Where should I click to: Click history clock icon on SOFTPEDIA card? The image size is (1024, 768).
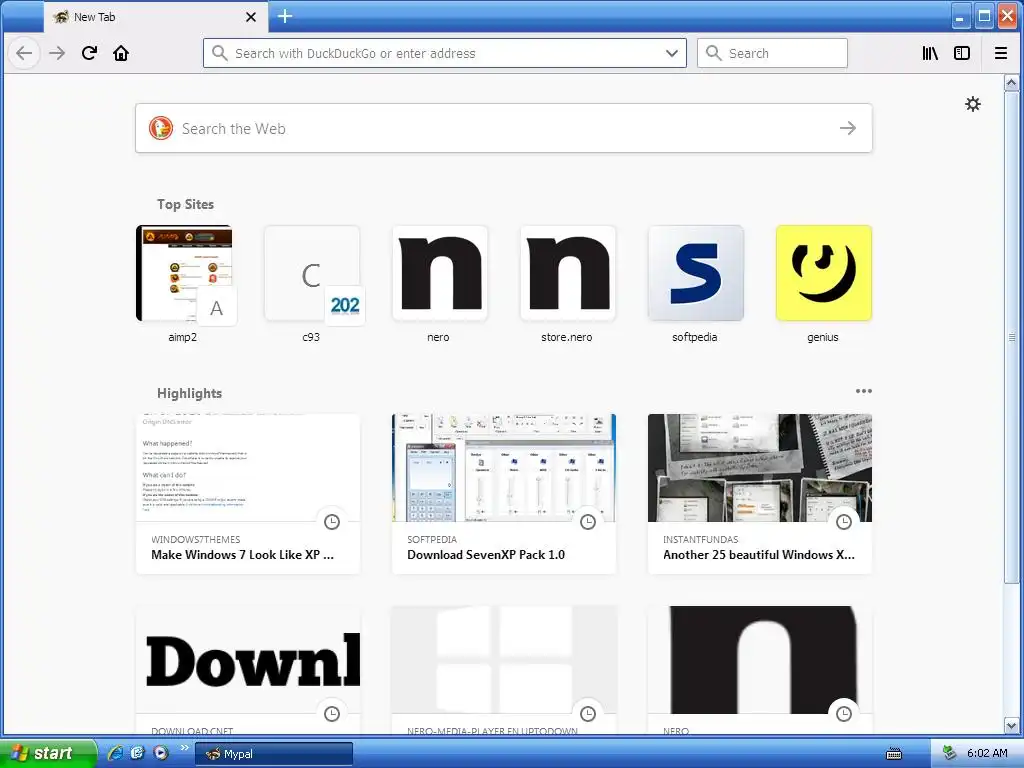coord(588,522)
